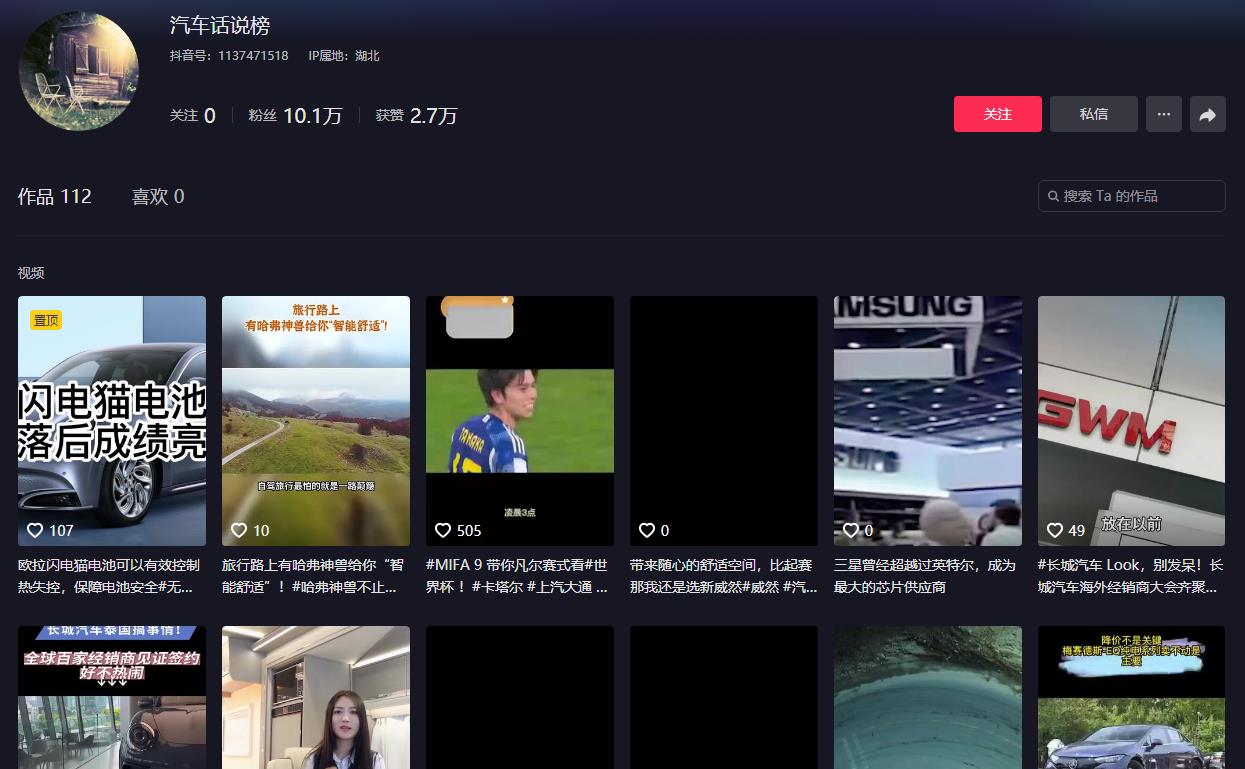Open the 闪电猫电池 video thumbnail

tap(112, 421)
